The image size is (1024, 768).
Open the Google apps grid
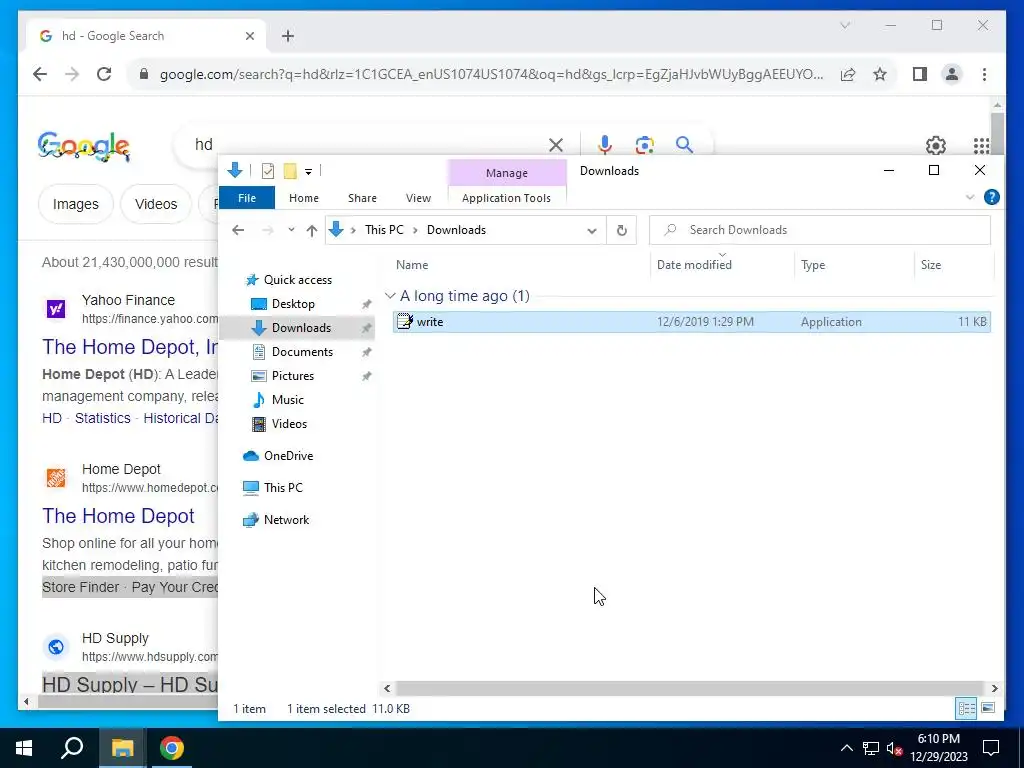pos(981,145)
